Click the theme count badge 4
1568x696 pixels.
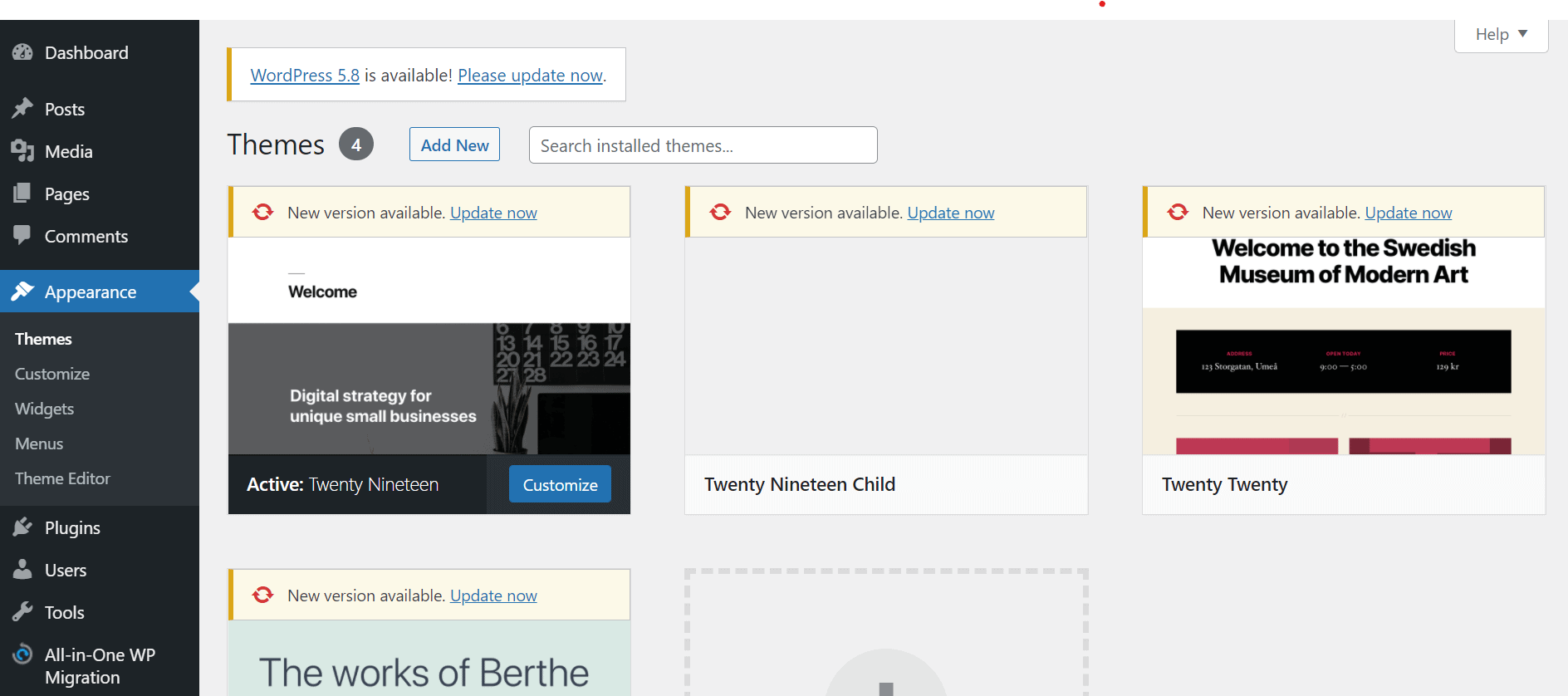[356, 145]
